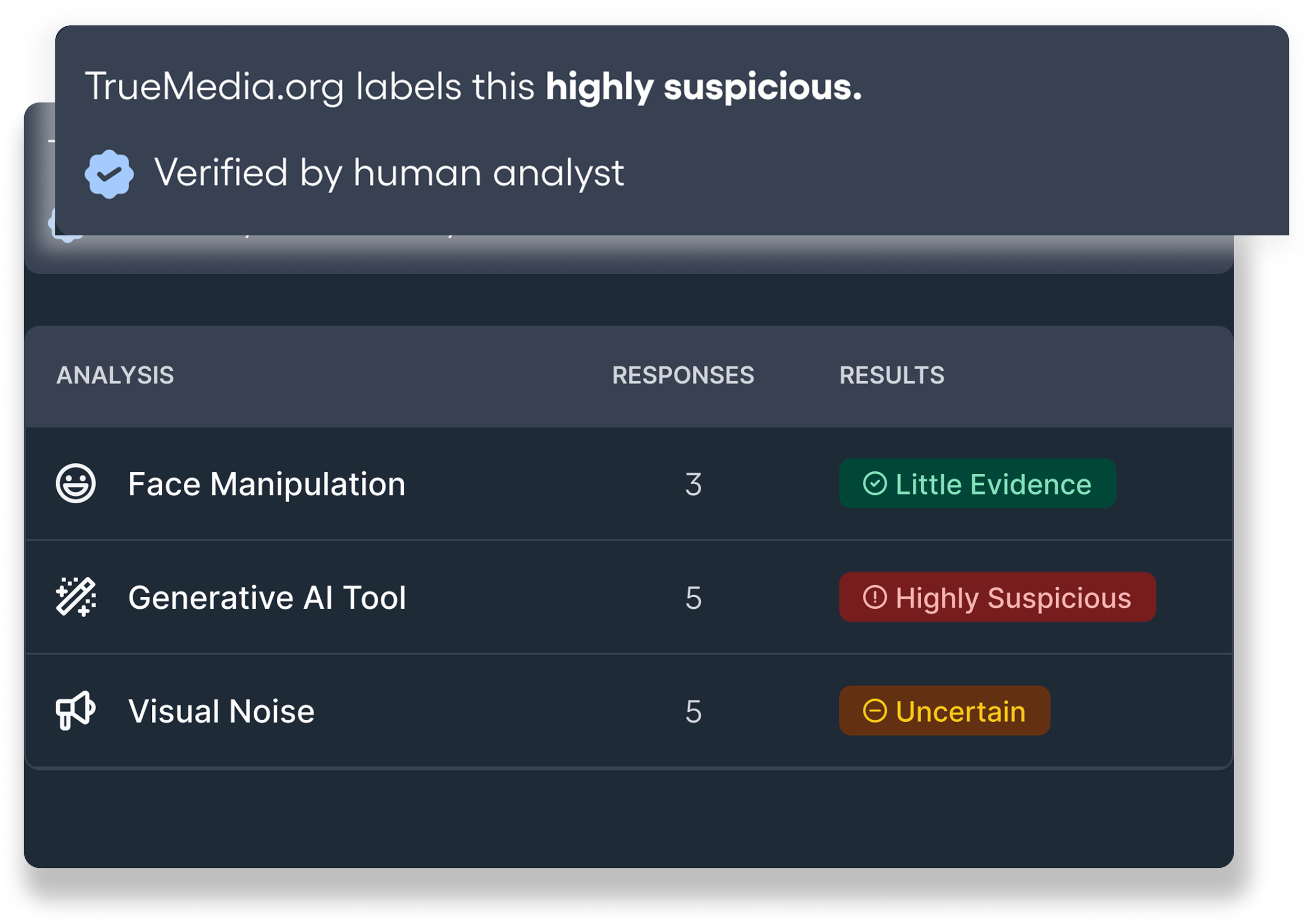Image resolution: width=1313 pixels, height=924 pixels.
Task: Click the RESULTS column header
Action: tap(892, 375)
